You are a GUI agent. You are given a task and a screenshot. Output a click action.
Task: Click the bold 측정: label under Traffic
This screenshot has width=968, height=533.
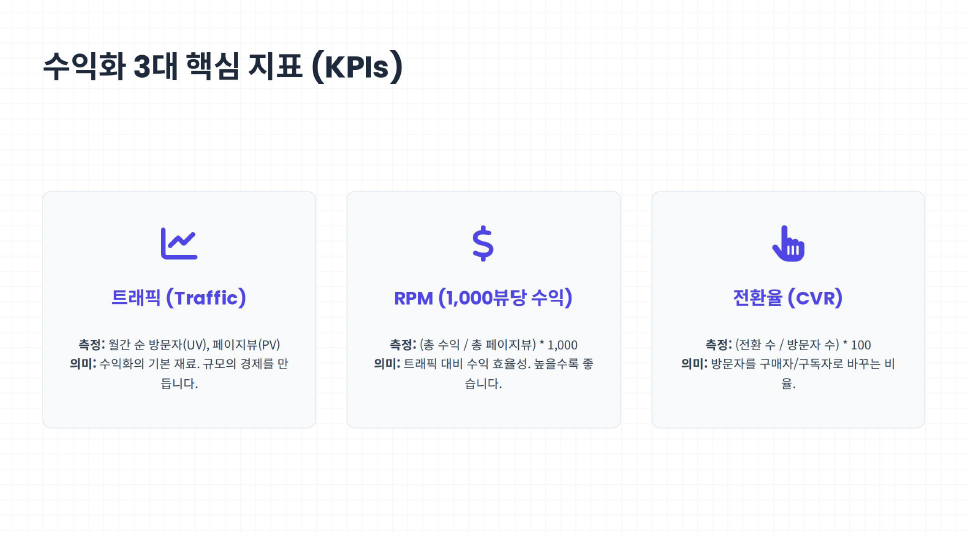tap(91, 344)
